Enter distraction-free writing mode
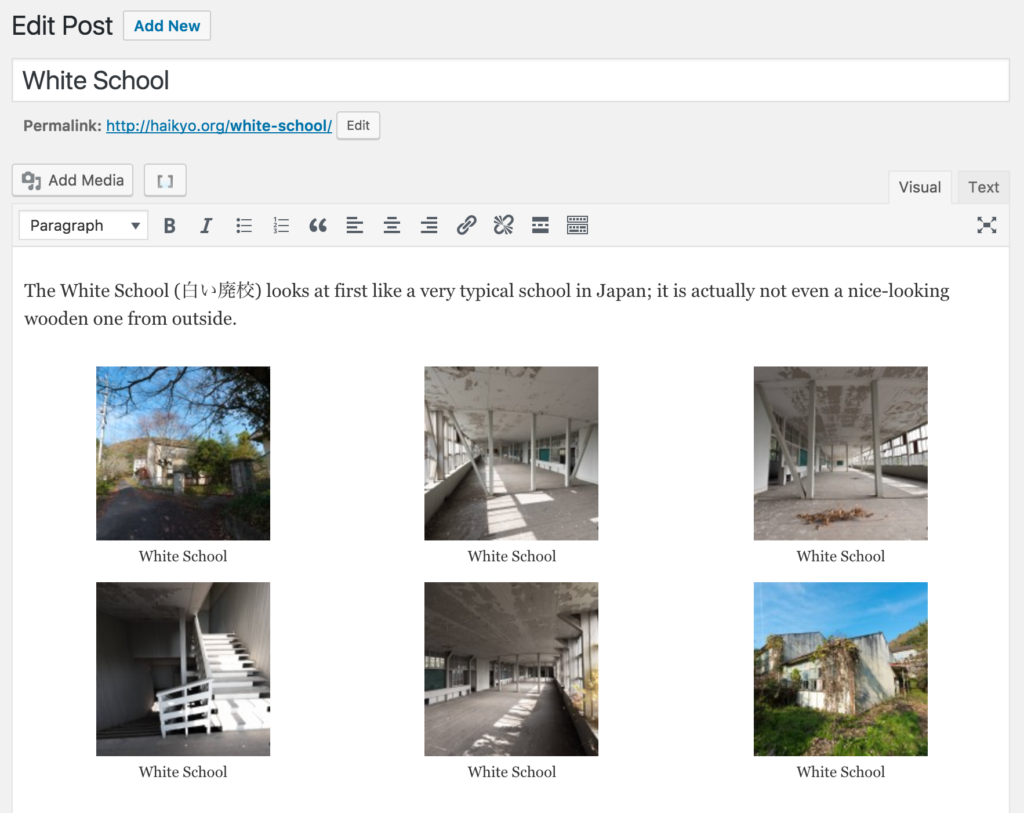Screen dimensions: 1024x813 pos(986,226)
